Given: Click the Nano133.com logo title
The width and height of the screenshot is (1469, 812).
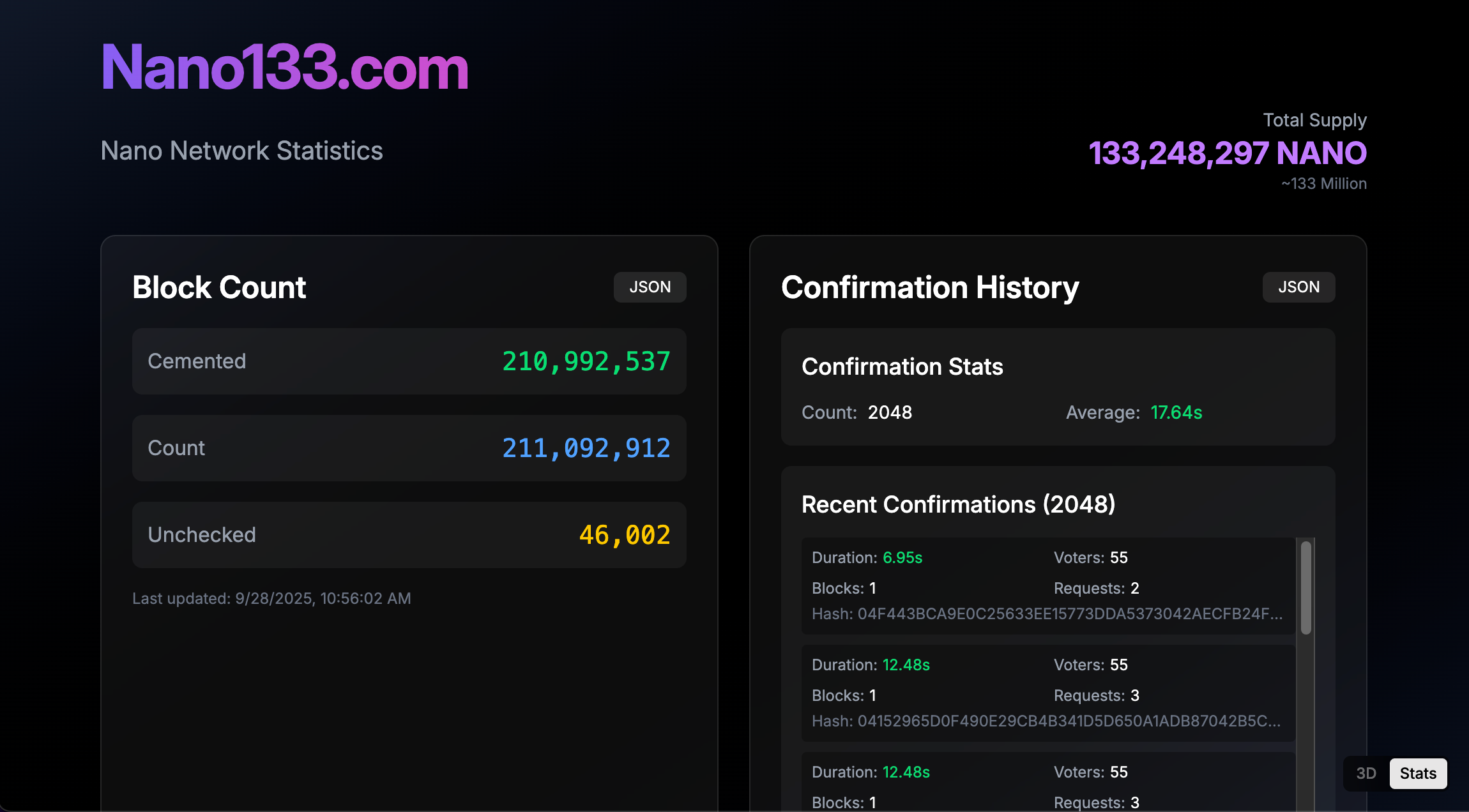Looking at the screenshot, I should (x=285, y=68).
